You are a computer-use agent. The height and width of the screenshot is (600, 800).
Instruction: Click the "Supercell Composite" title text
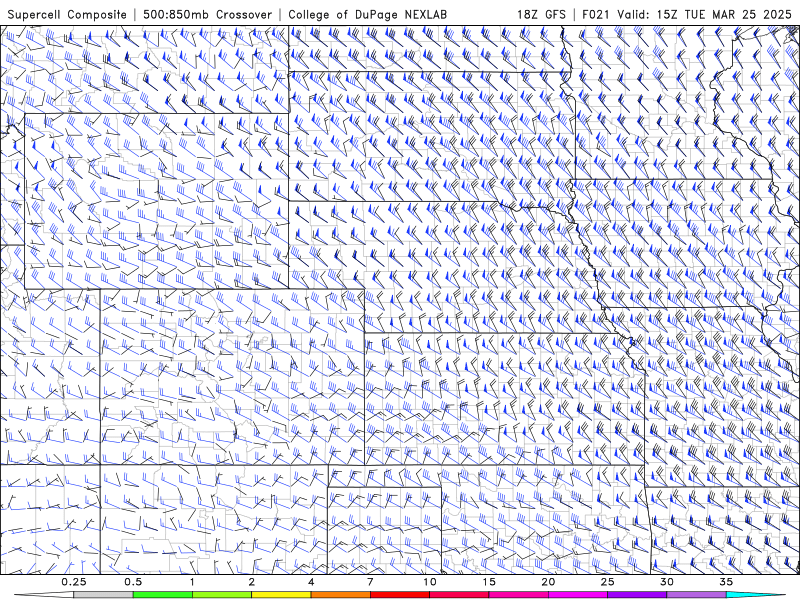[x=67, y=14]
